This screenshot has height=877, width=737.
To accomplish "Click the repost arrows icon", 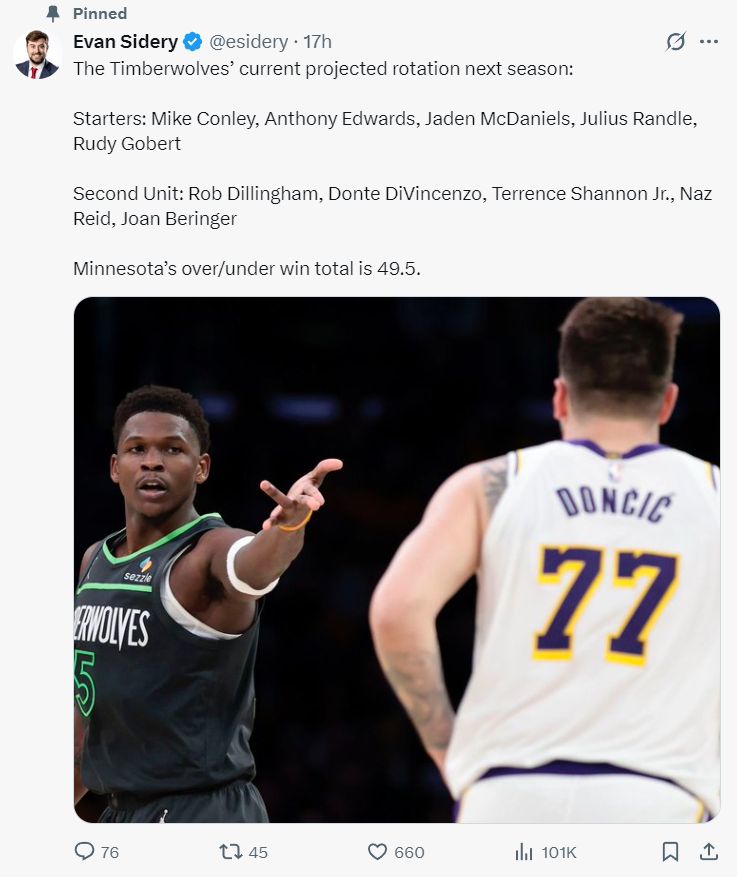I will (230, 851).
